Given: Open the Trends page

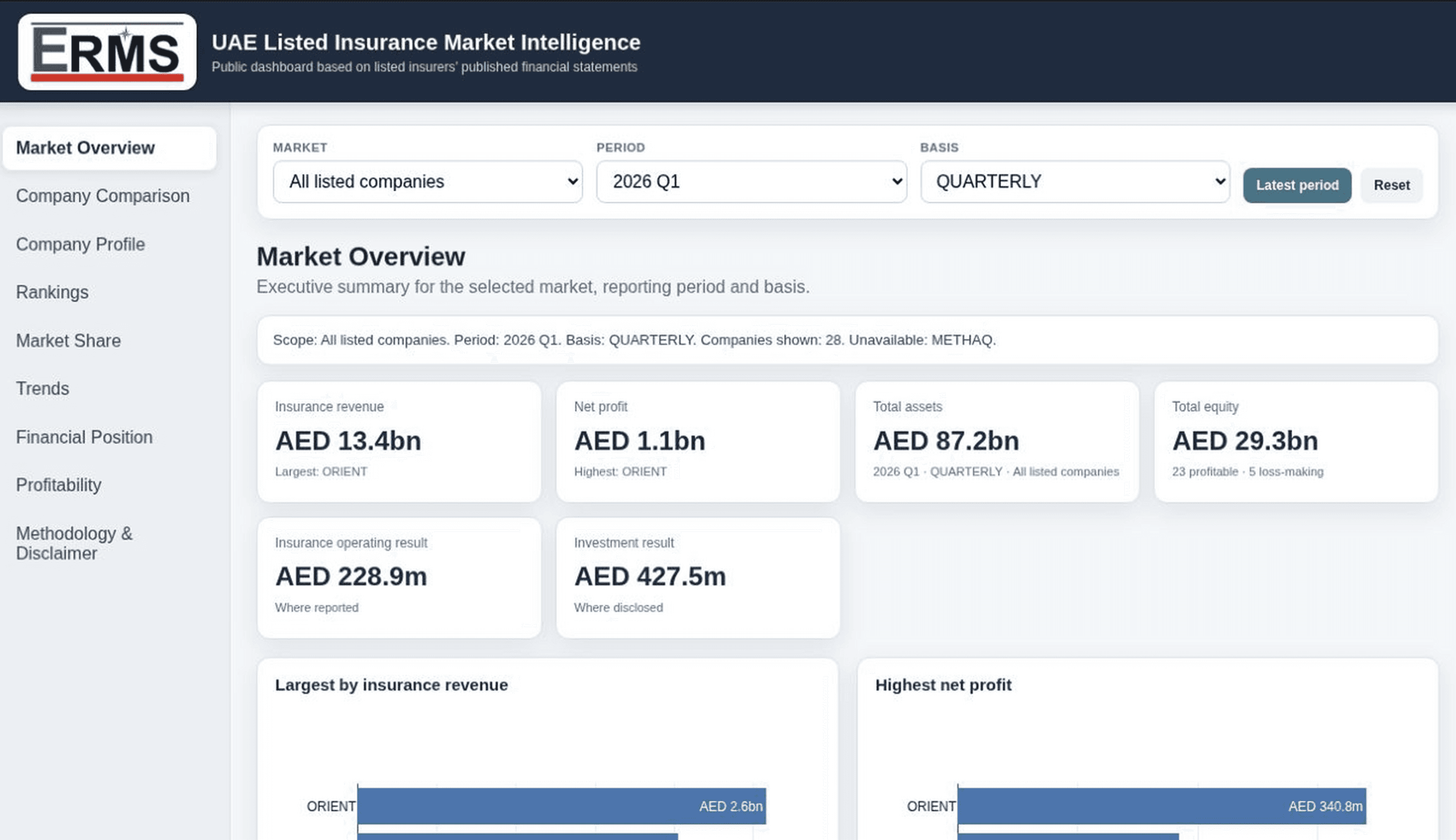Looking at the screenshot, I should click(x=42, y=388).
